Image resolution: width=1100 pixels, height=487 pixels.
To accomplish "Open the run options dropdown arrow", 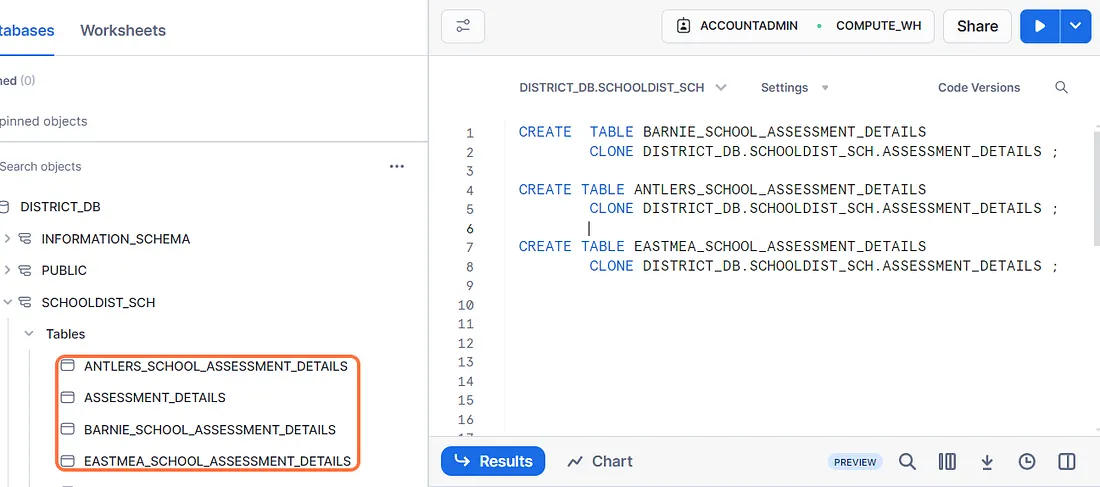I will tap(1075, 26).
